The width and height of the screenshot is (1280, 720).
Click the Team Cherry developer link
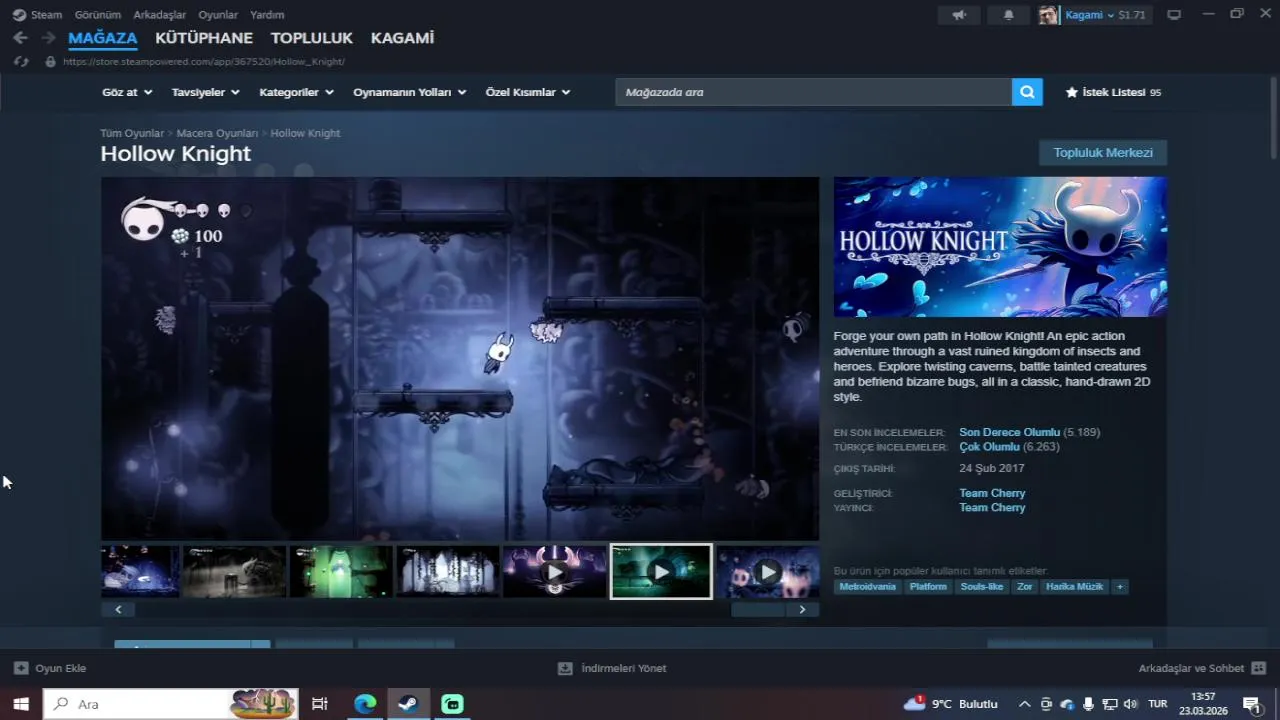[x=992, y=493]
